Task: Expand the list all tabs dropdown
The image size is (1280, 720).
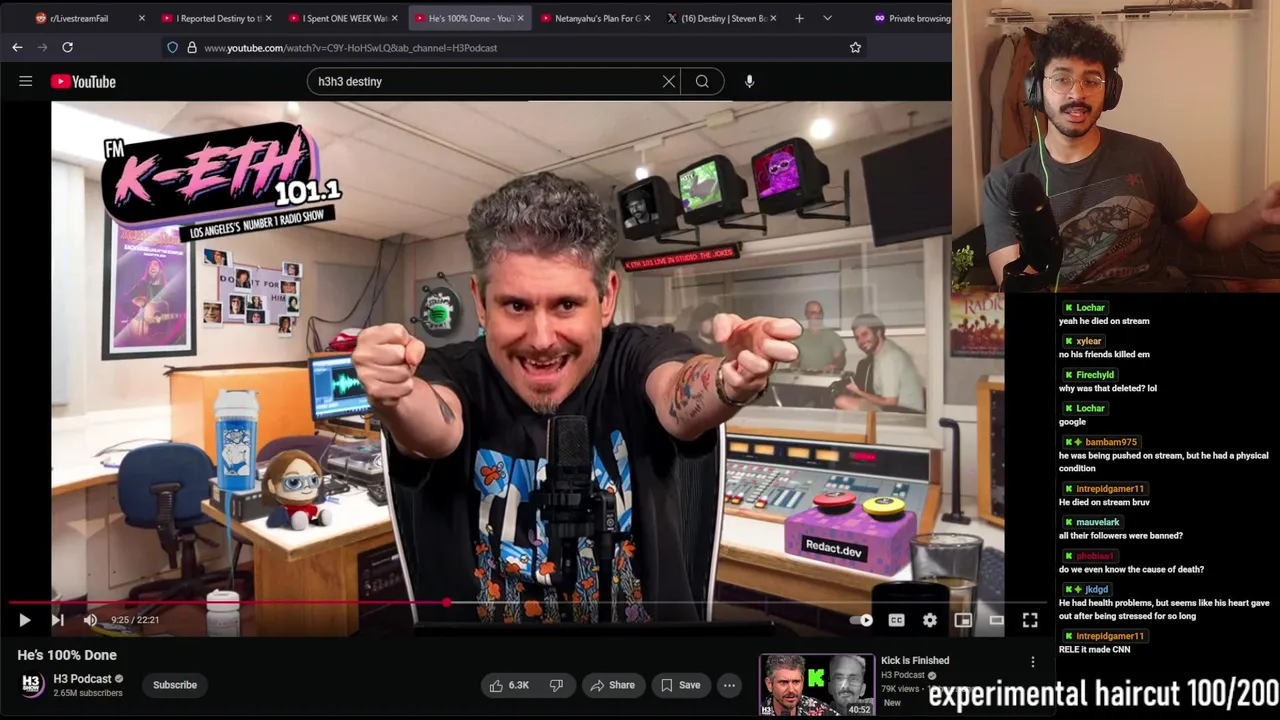Action: point(827,18)
